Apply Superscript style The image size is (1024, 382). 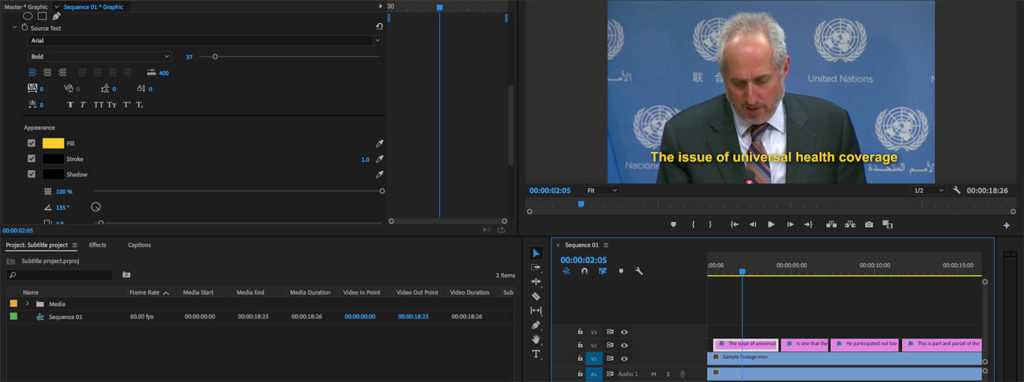coord(127,104)
